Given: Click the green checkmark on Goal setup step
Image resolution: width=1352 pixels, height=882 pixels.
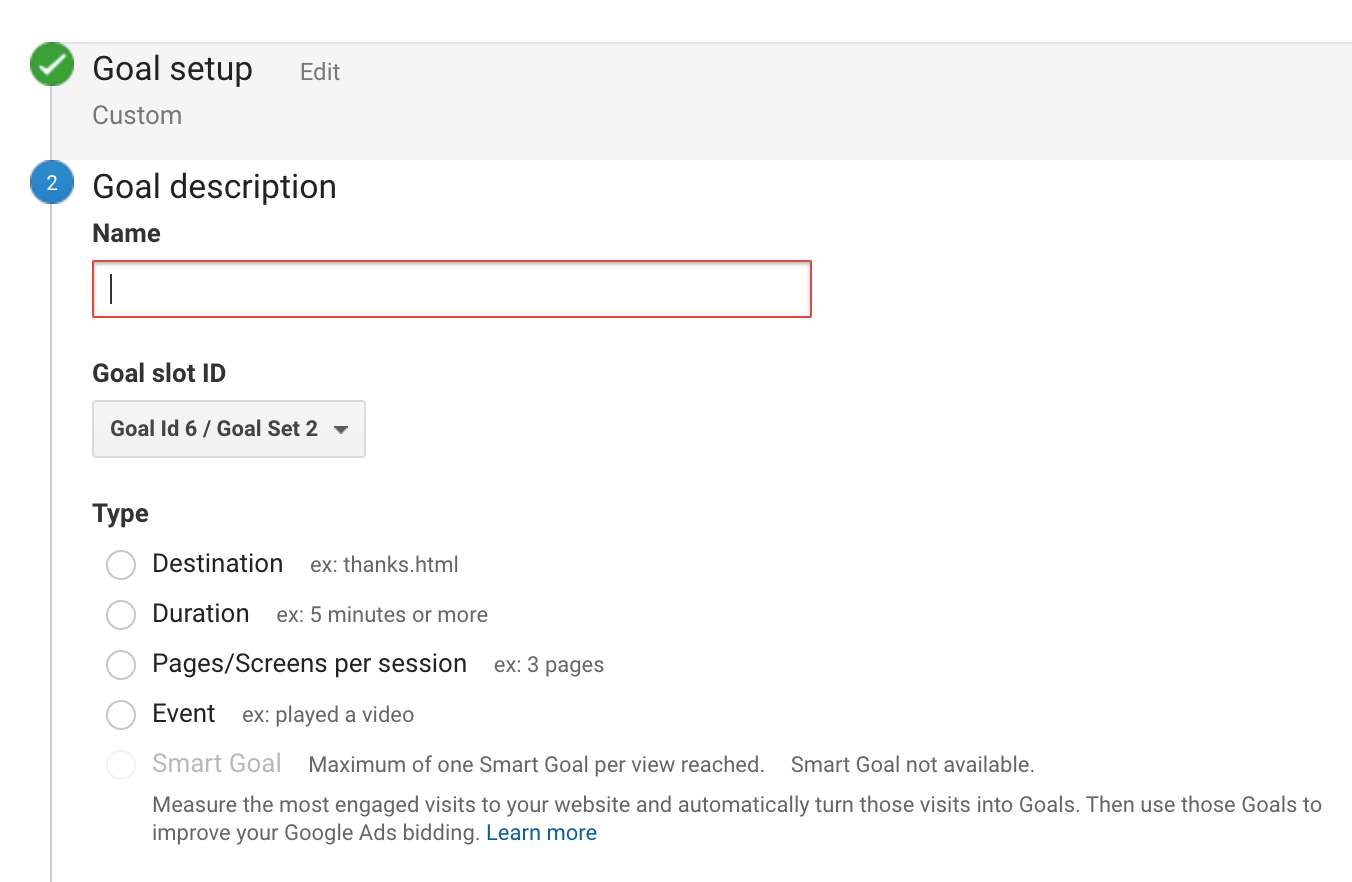Looking at the screenshot, I should click(51, 64).
